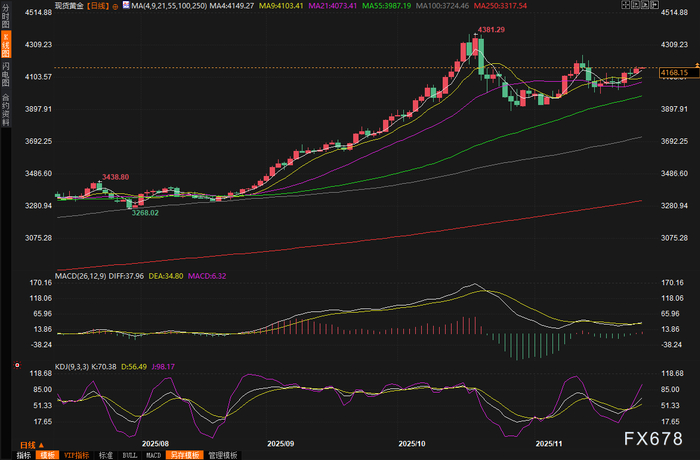
Task: Click the orange arrow above the 4168.15 price tag
Action: coord(697,66)
